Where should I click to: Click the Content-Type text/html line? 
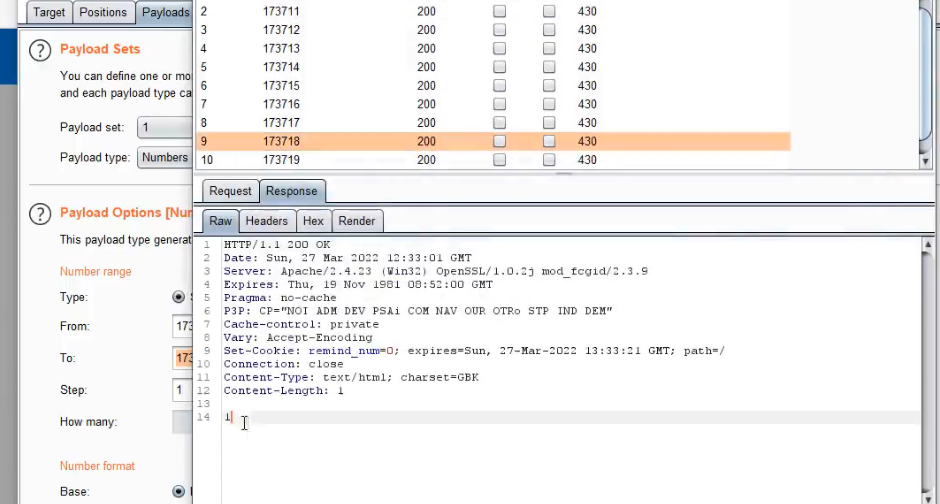351,378
